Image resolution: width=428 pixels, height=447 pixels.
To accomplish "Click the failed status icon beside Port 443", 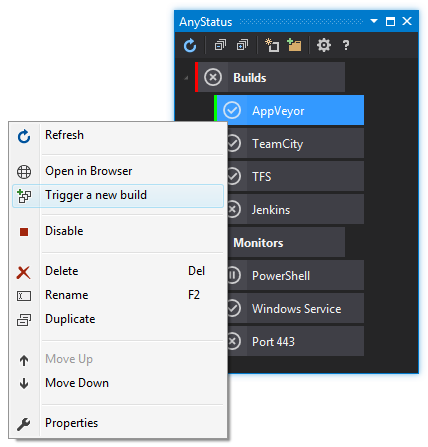I will (234, 341).
